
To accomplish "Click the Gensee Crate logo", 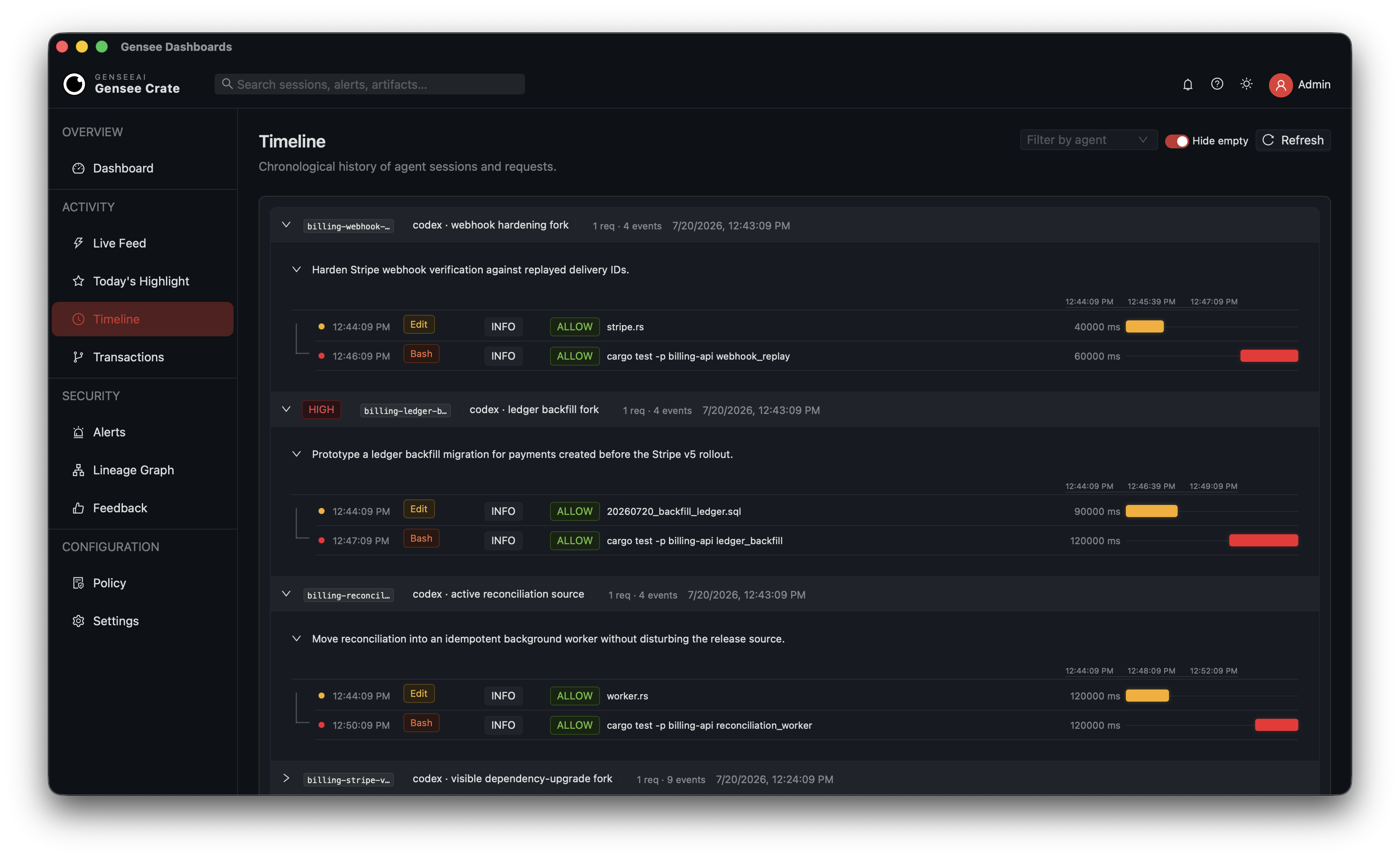I will pos(74,84).
